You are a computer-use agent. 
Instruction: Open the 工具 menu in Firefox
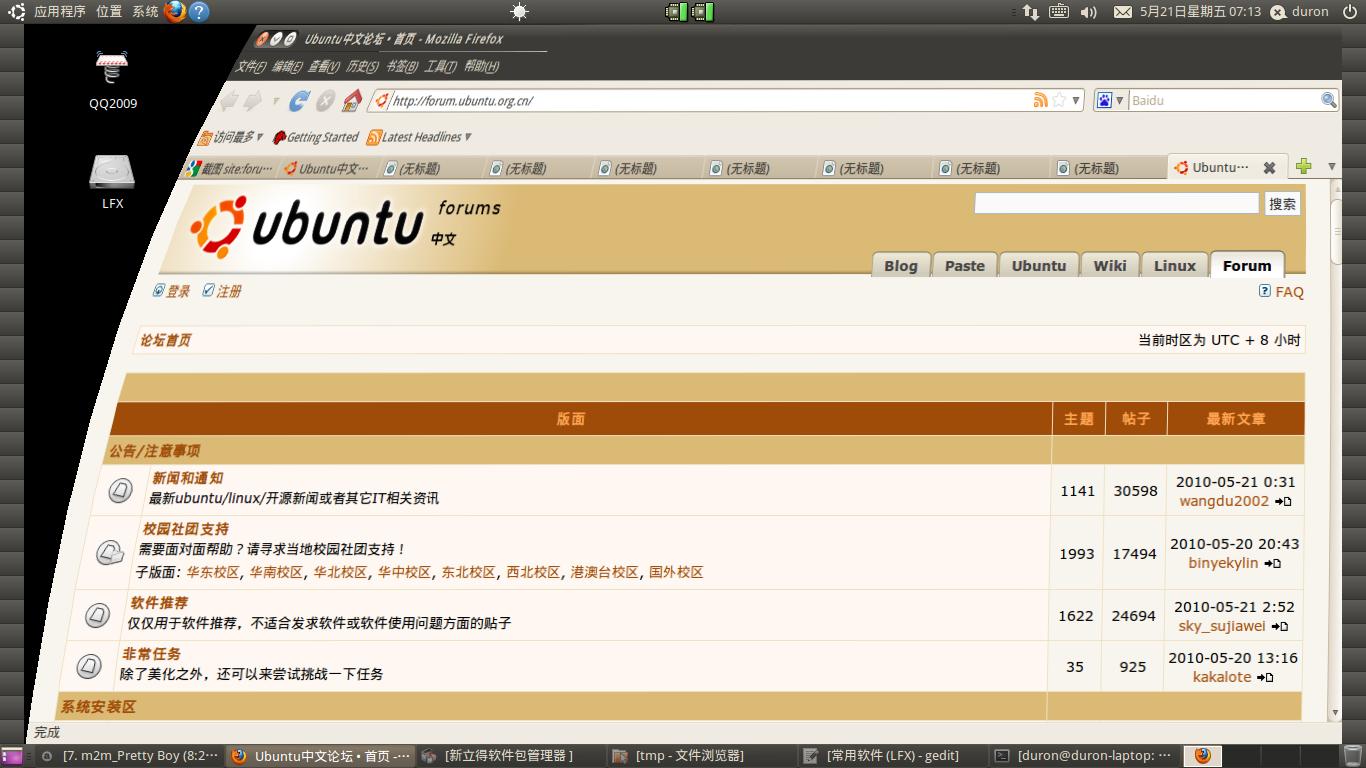[440, 67]
